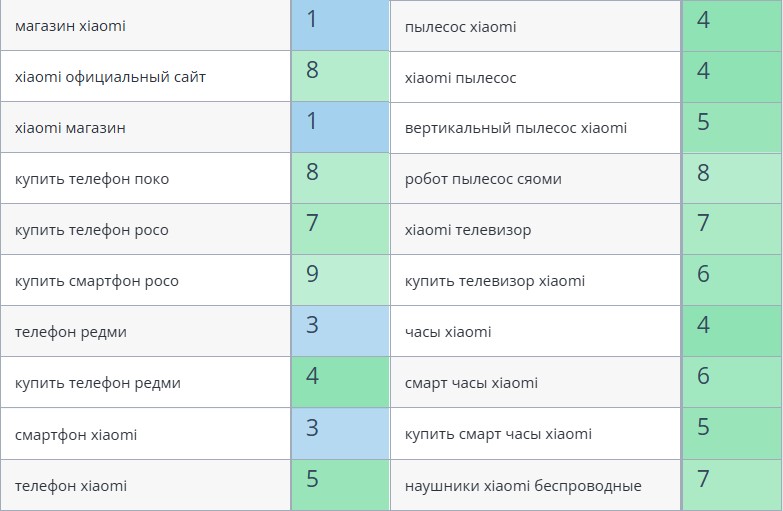The height and width of the screenshot is (511, 783).
Task: Click the 'купить телефон поко' keyword
Action: tap(92, 179)
